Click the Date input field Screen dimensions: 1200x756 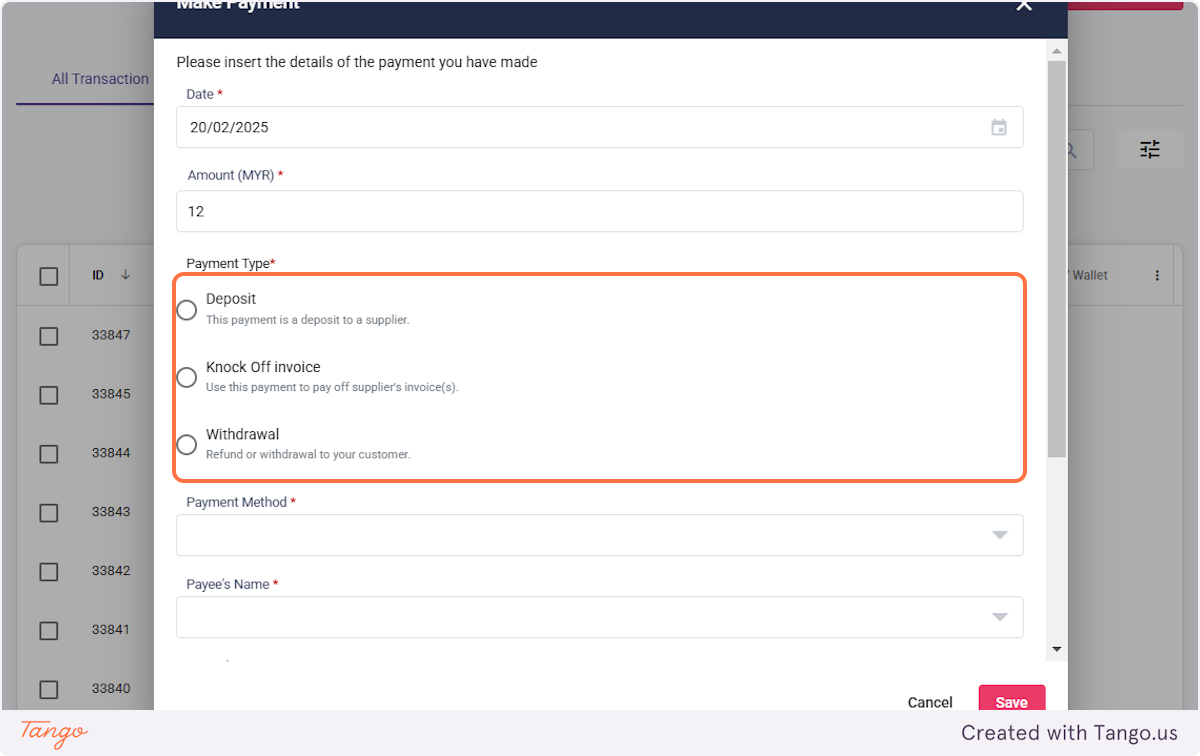point(600,127)
